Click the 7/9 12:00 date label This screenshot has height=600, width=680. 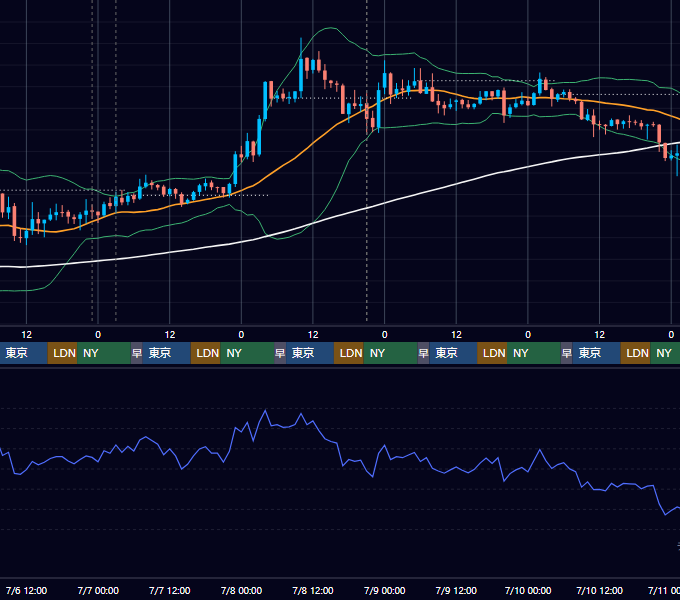click(x=456, y=590)
